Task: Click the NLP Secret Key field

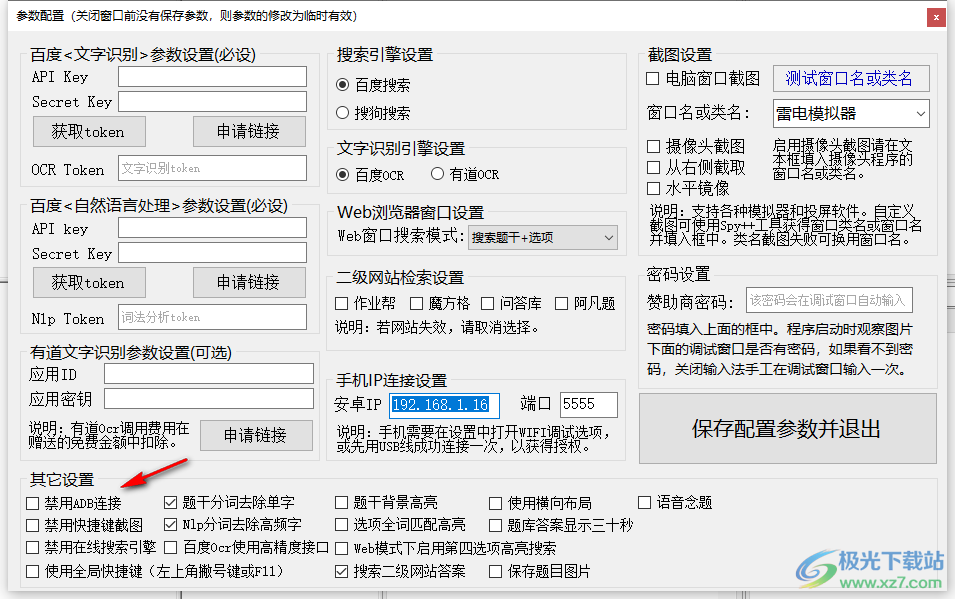Action: (212, 253)
